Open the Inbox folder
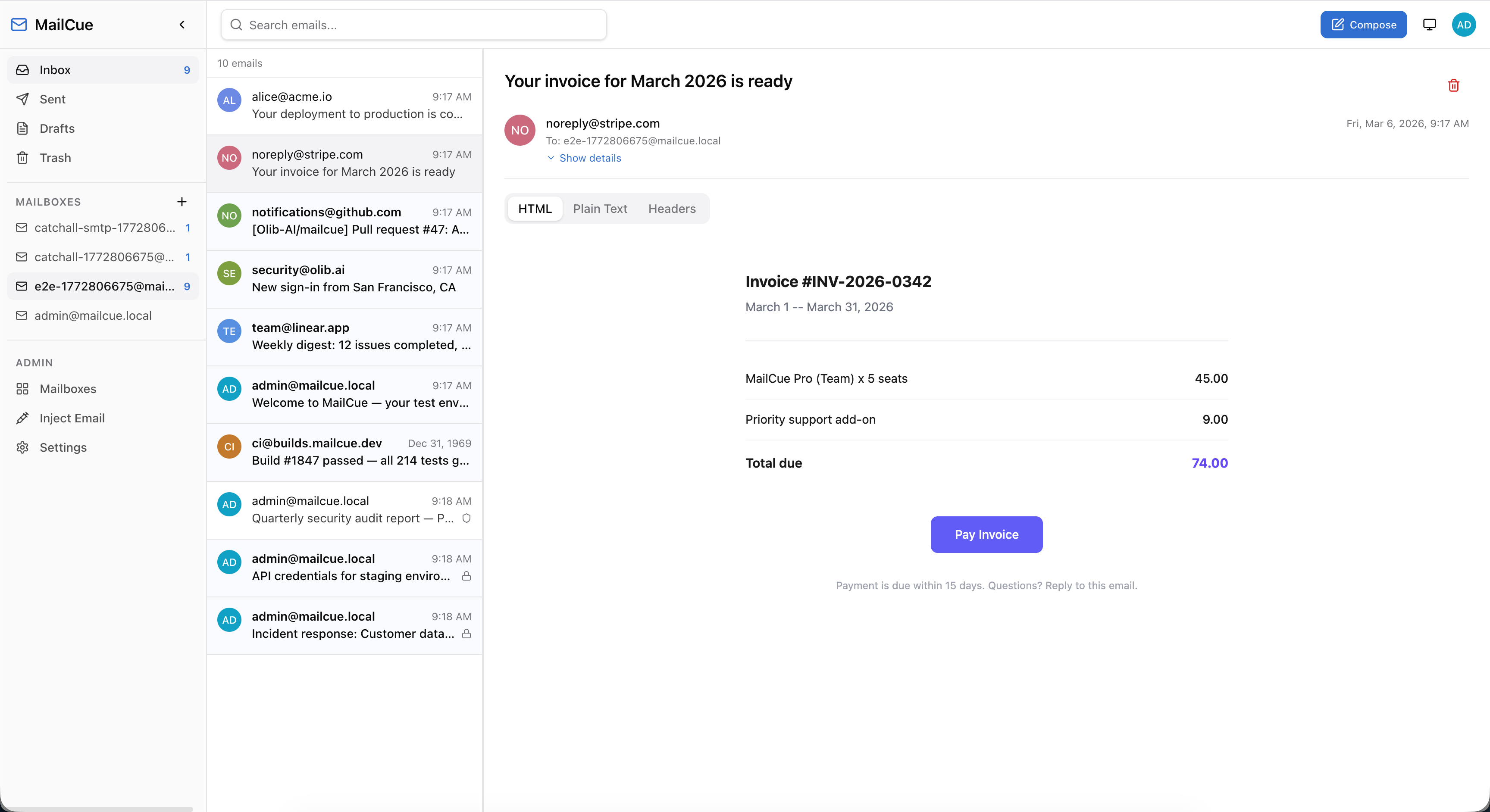The height and width of the screenshot is (812, 1490). point(55,69)
